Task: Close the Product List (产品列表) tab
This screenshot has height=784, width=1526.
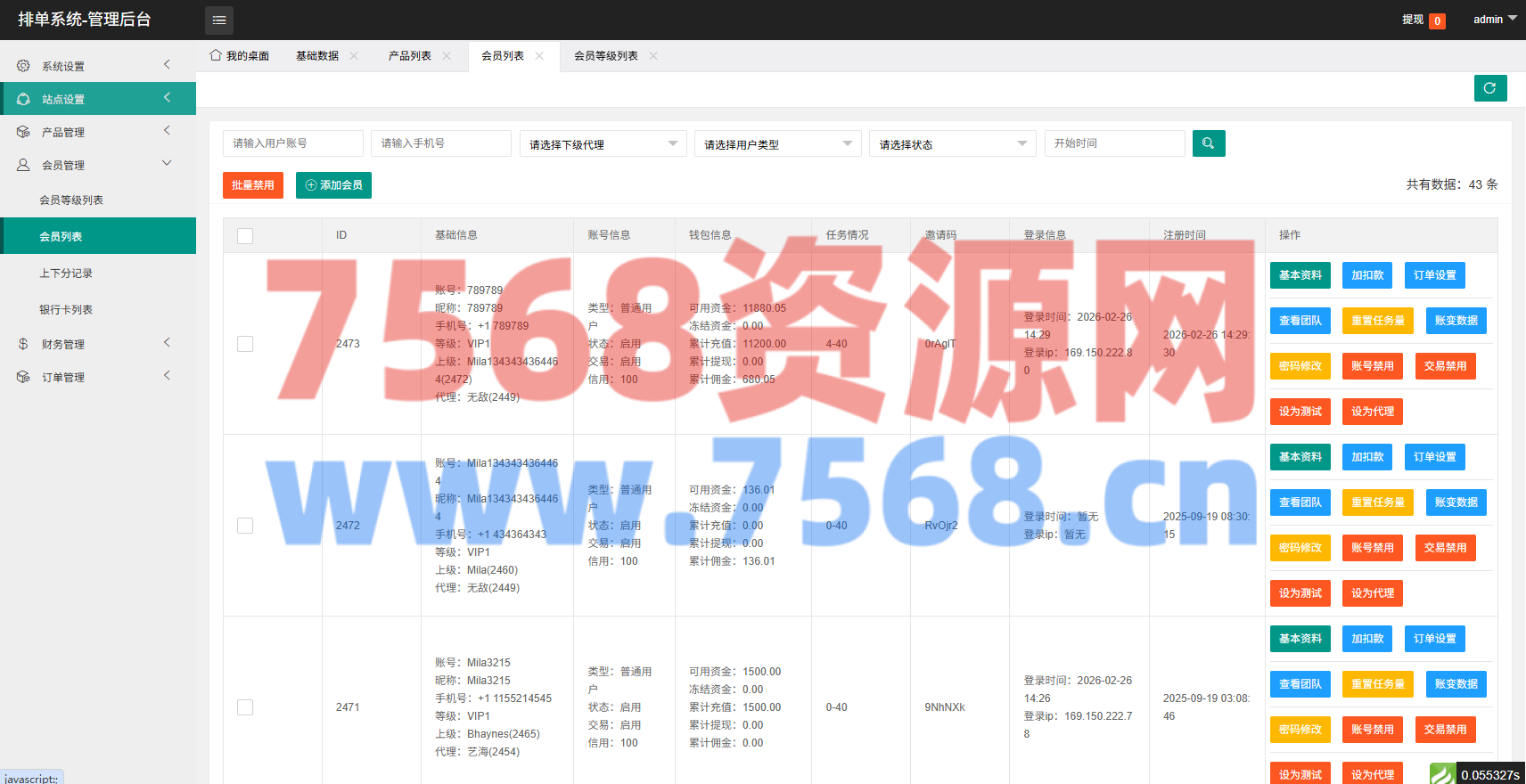Action: [x=447, y=55]
